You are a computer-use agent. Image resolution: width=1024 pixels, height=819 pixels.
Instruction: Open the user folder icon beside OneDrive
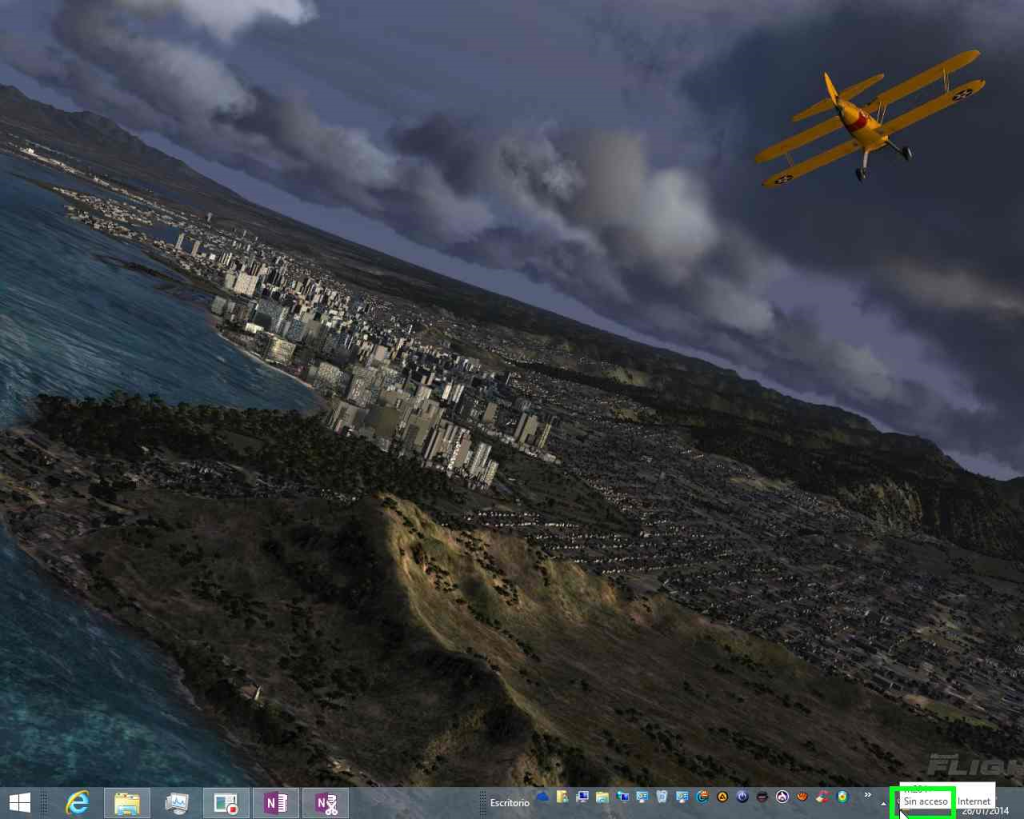pos(562,797)
